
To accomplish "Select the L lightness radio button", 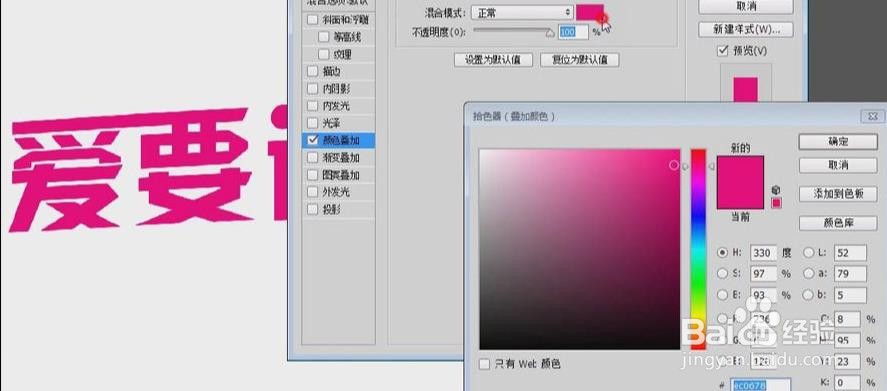I will click(809, 253).
